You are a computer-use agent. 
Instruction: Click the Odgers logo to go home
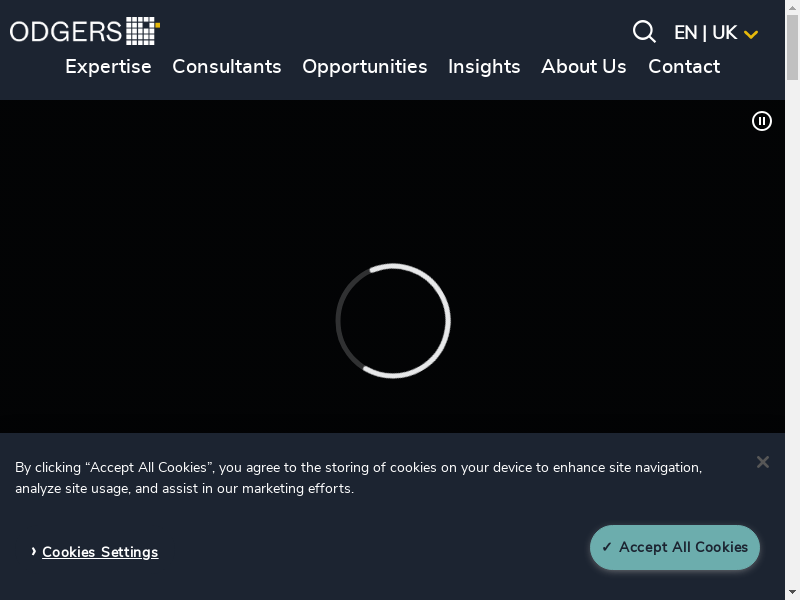[85, 31]
